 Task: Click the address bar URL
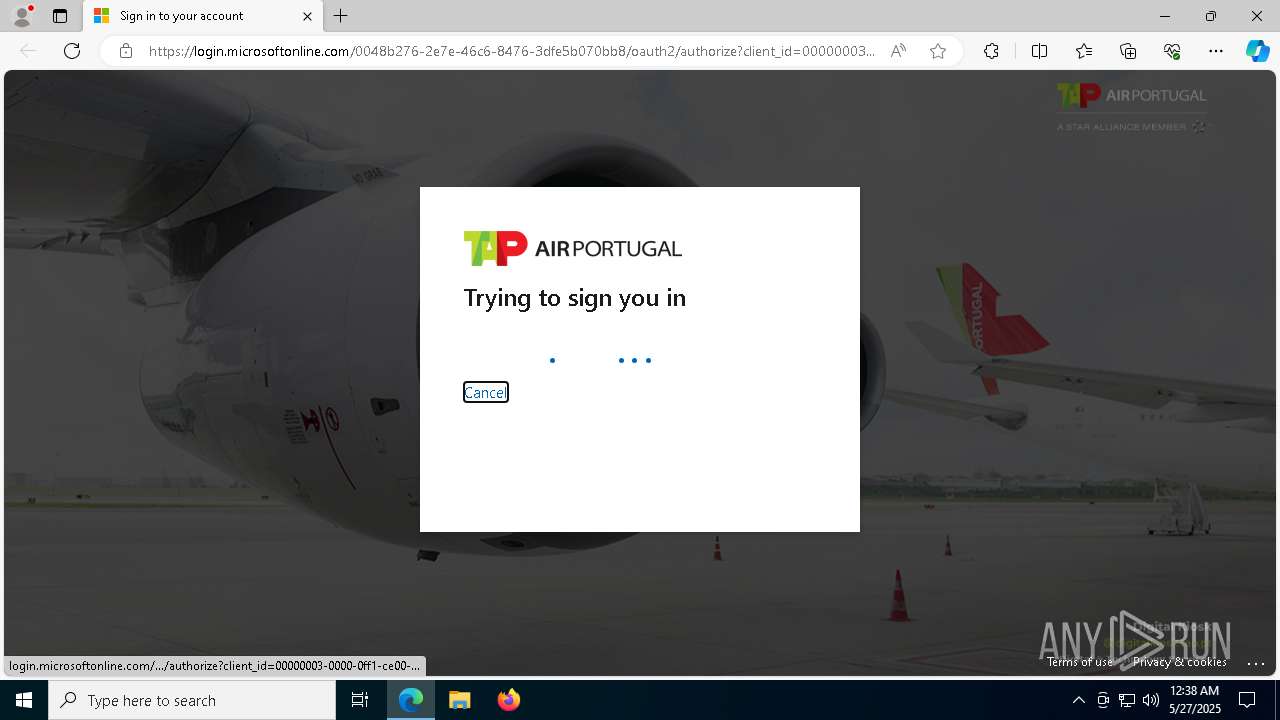point(511,51)
